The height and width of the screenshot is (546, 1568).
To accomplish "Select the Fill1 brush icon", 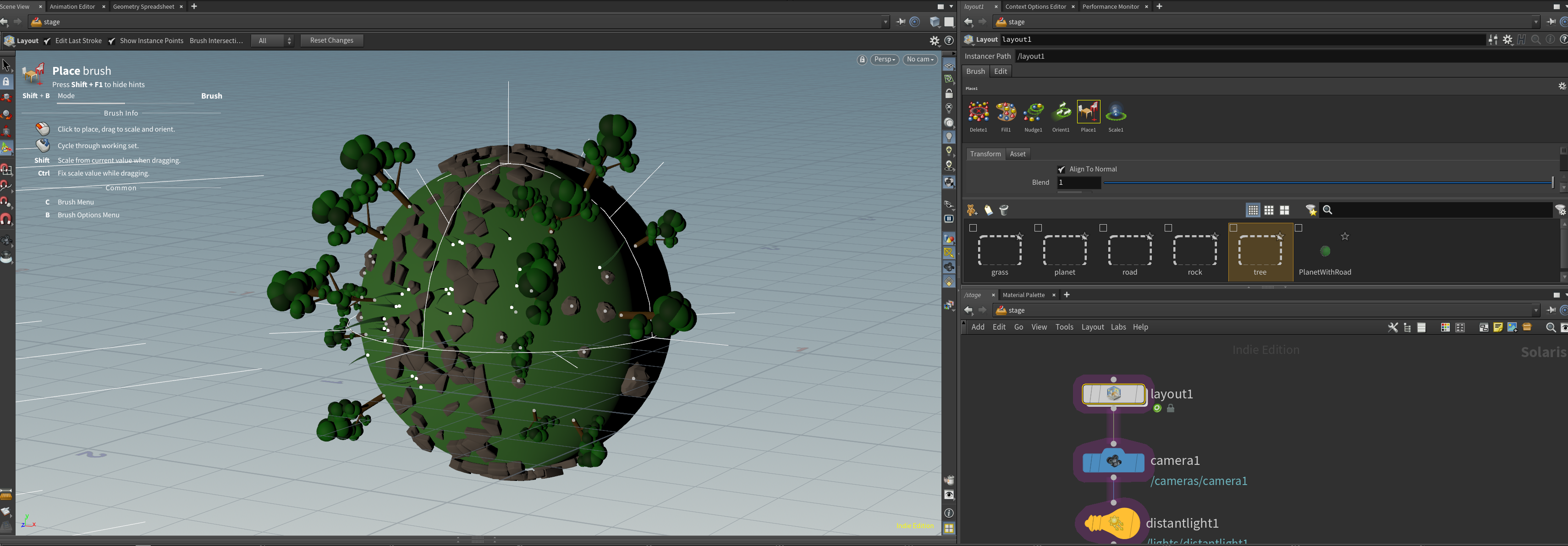I will [x=1006, y=113].
